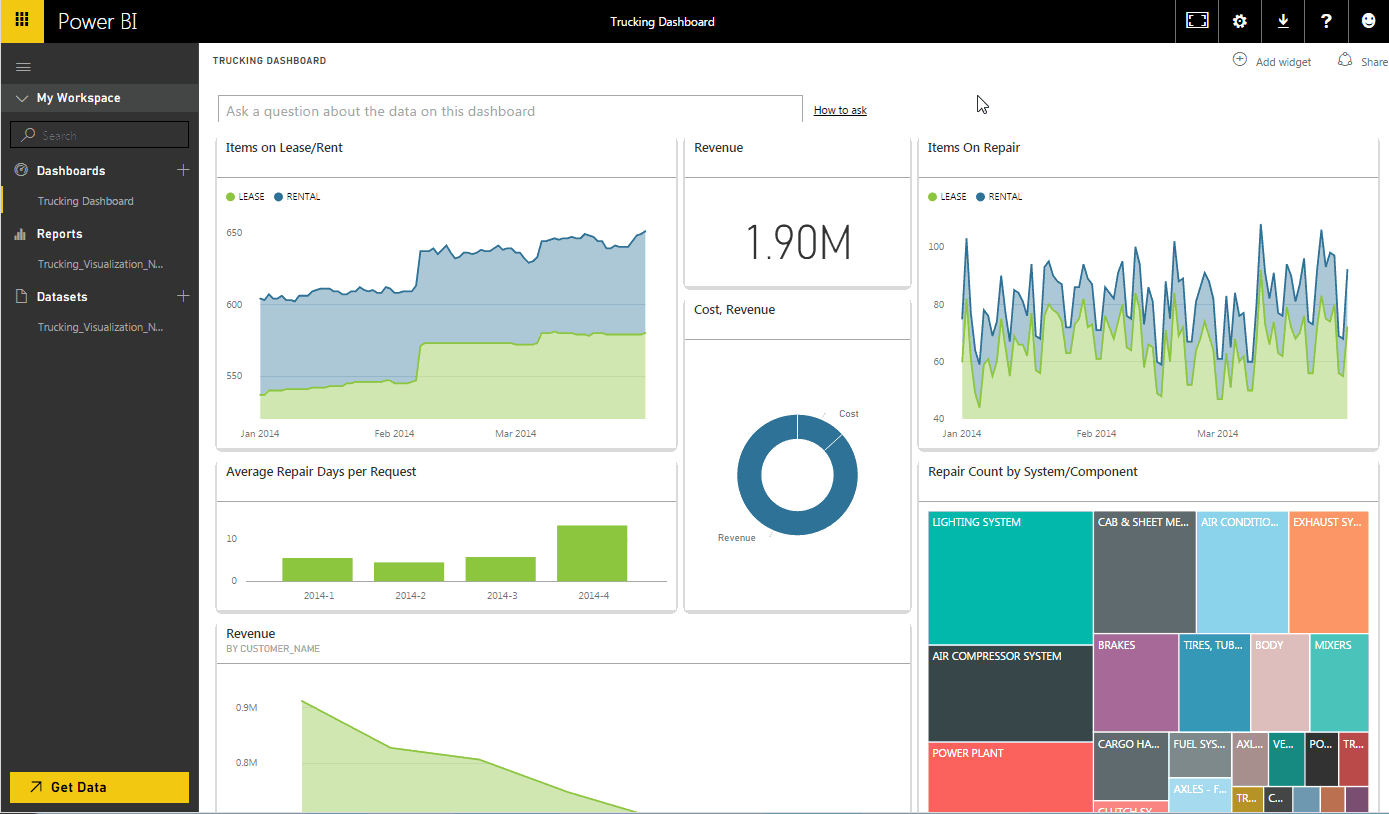Click the search magnifier icon
This screenshot has width=1389, height=814.
(28, 135)
